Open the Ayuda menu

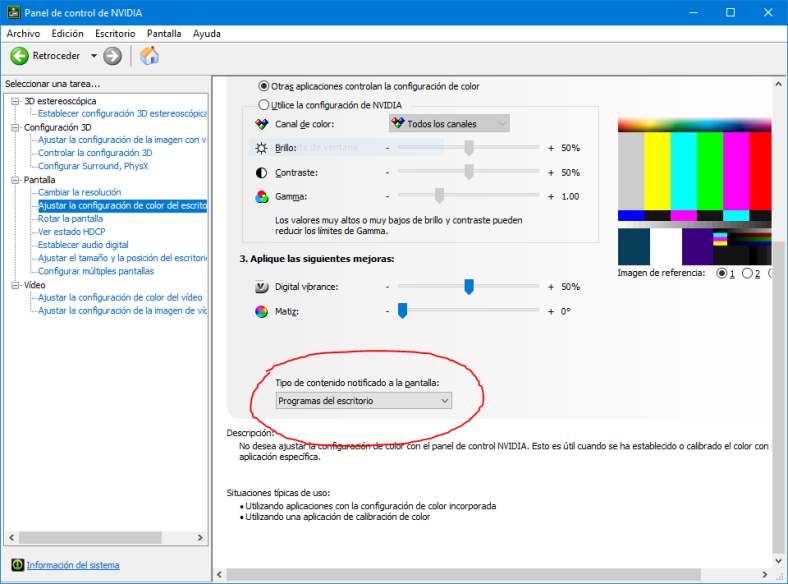(207, 33)
